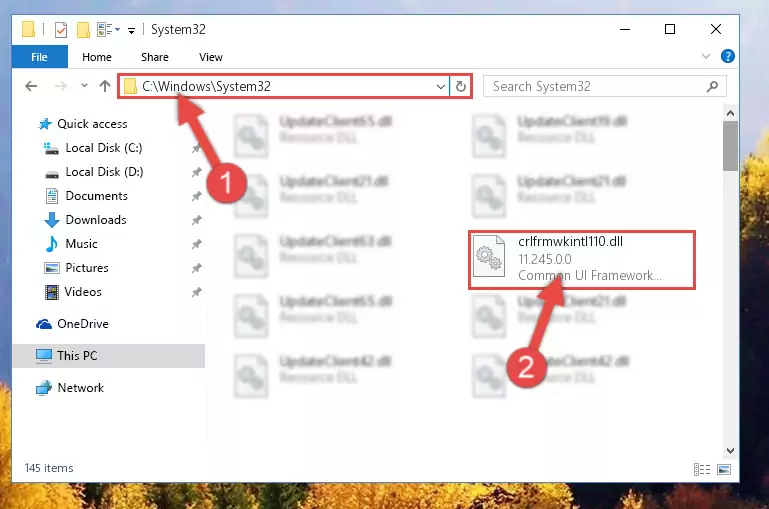This screenshot has width=769, height=509.
Task: Click the scroll up arrow
Action: [730, 113]
